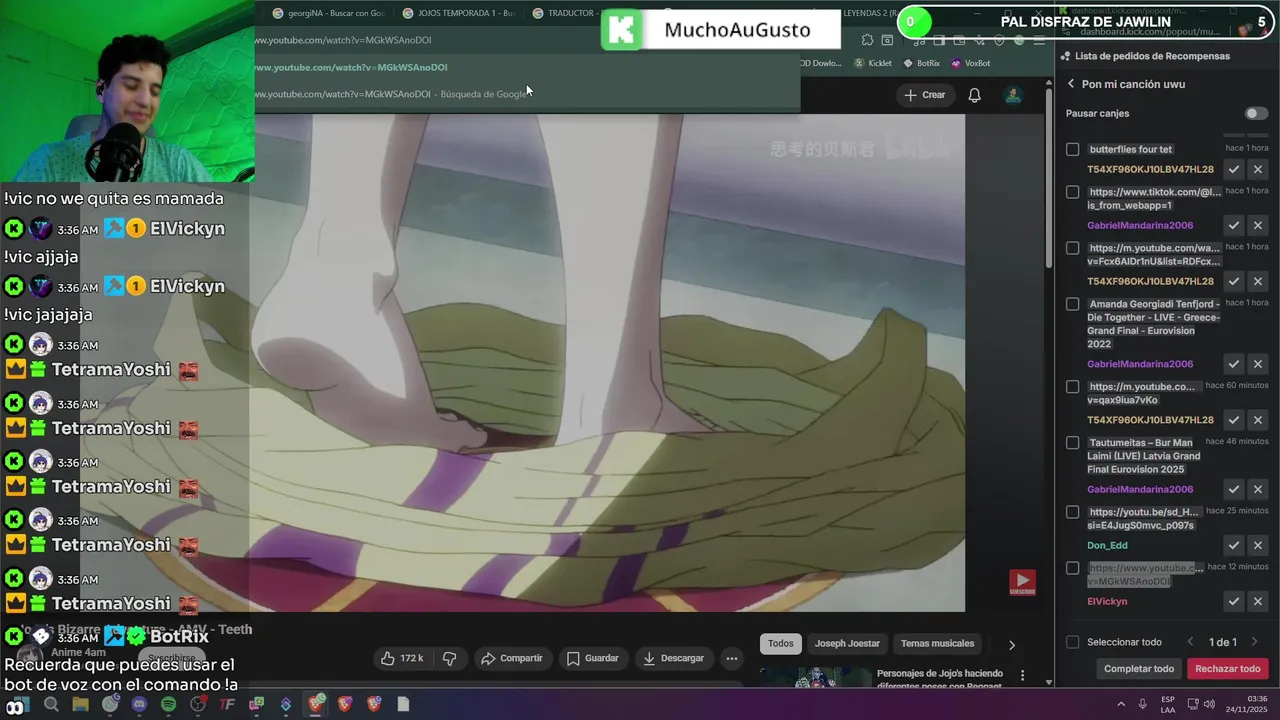Reject Amanda Georgiadi Tenfjord request X
This screenshot has height=720, width=1280.
pos(1258,364)
